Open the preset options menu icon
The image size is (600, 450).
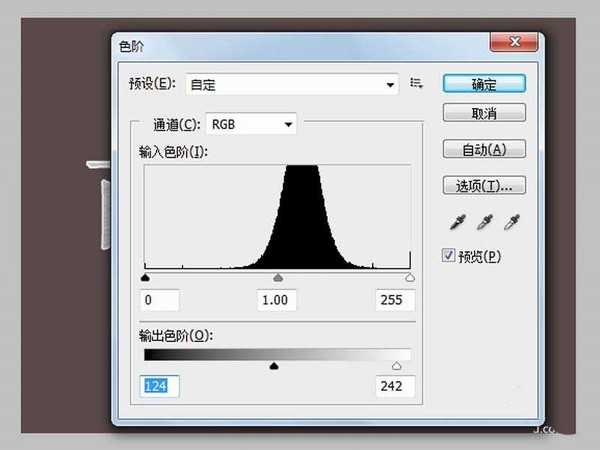coord(418,85)
